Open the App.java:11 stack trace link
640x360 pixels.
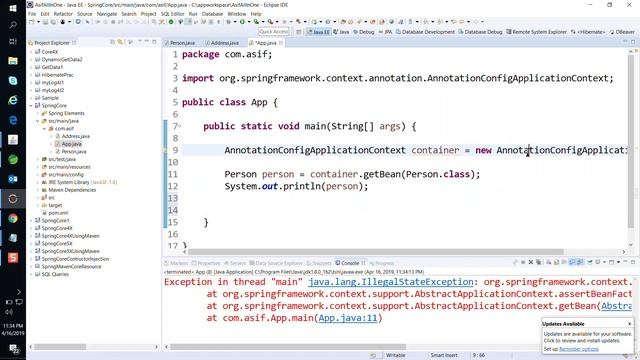(348, 318)
